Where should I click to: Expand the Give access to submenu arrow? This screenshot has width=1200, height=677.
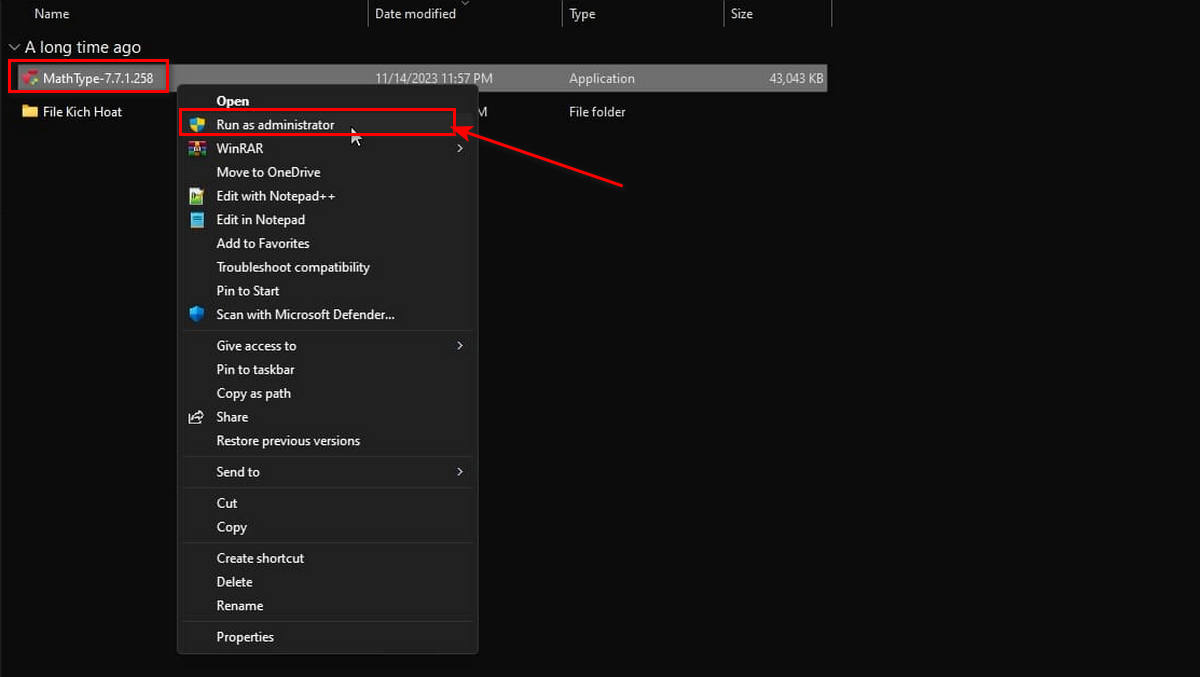460,346
